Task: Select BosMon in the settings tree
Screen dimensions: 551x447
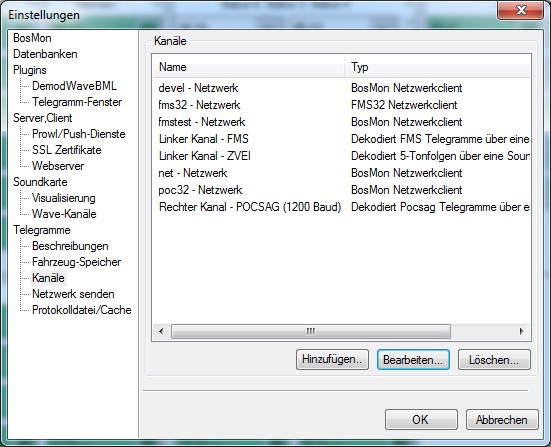Action: pyautogui.click(x=32, y=38)
